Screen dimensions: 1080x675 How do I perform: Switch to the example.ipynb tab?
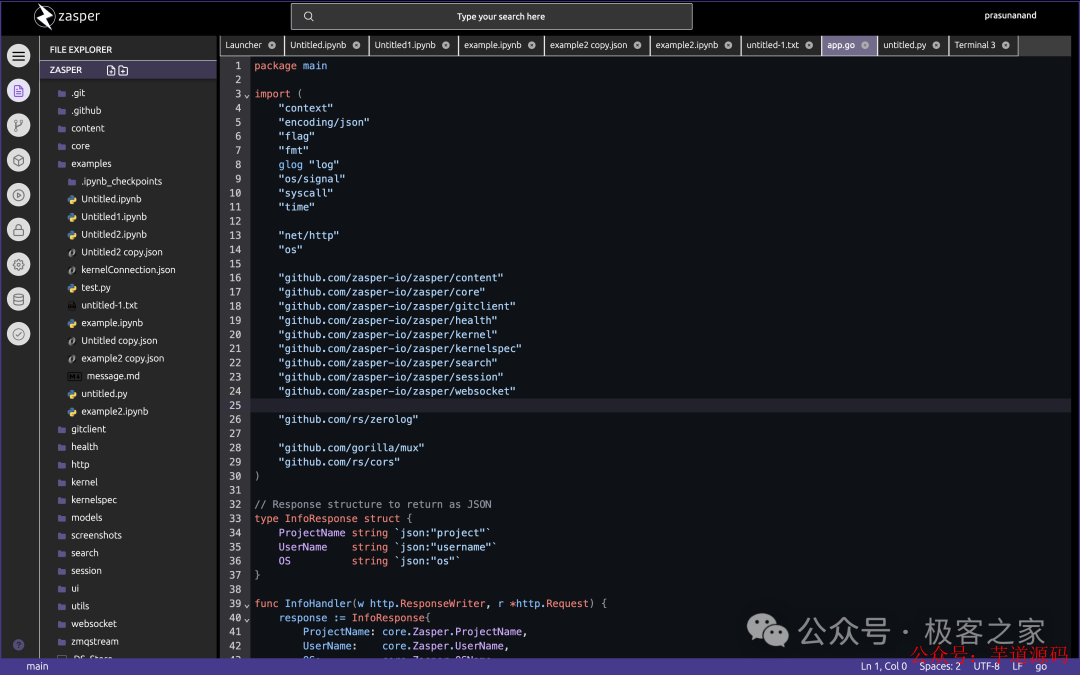pos(492,45)
